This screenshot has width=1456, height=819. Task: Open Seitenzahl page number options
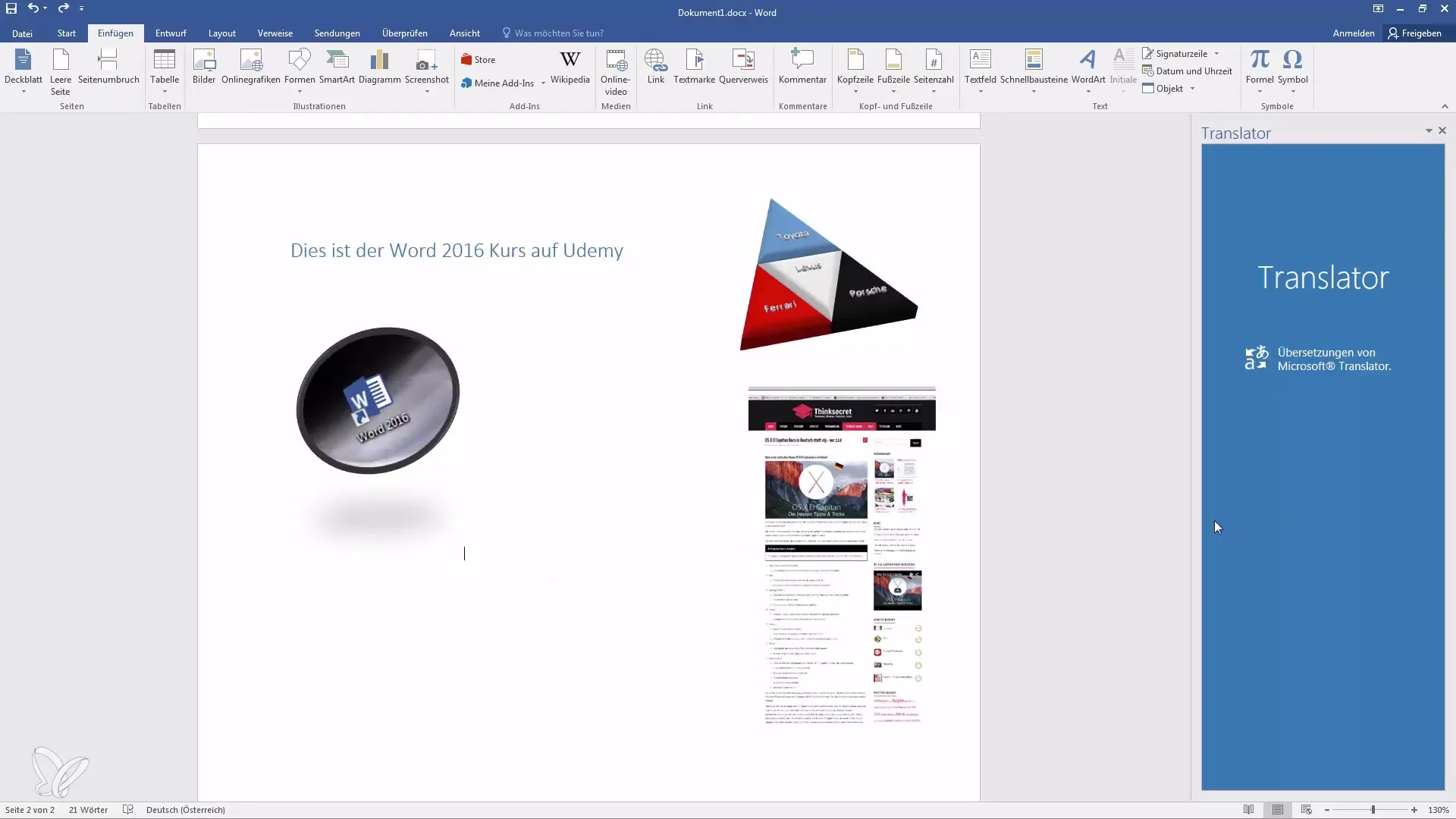tap(934, 71)
